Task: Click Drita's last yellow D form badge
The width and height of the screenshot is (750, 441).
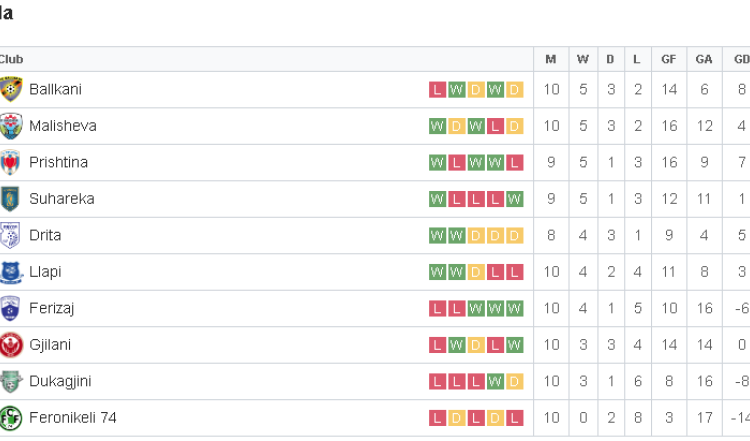Action: pyautogui.click(x=514, y=235)
